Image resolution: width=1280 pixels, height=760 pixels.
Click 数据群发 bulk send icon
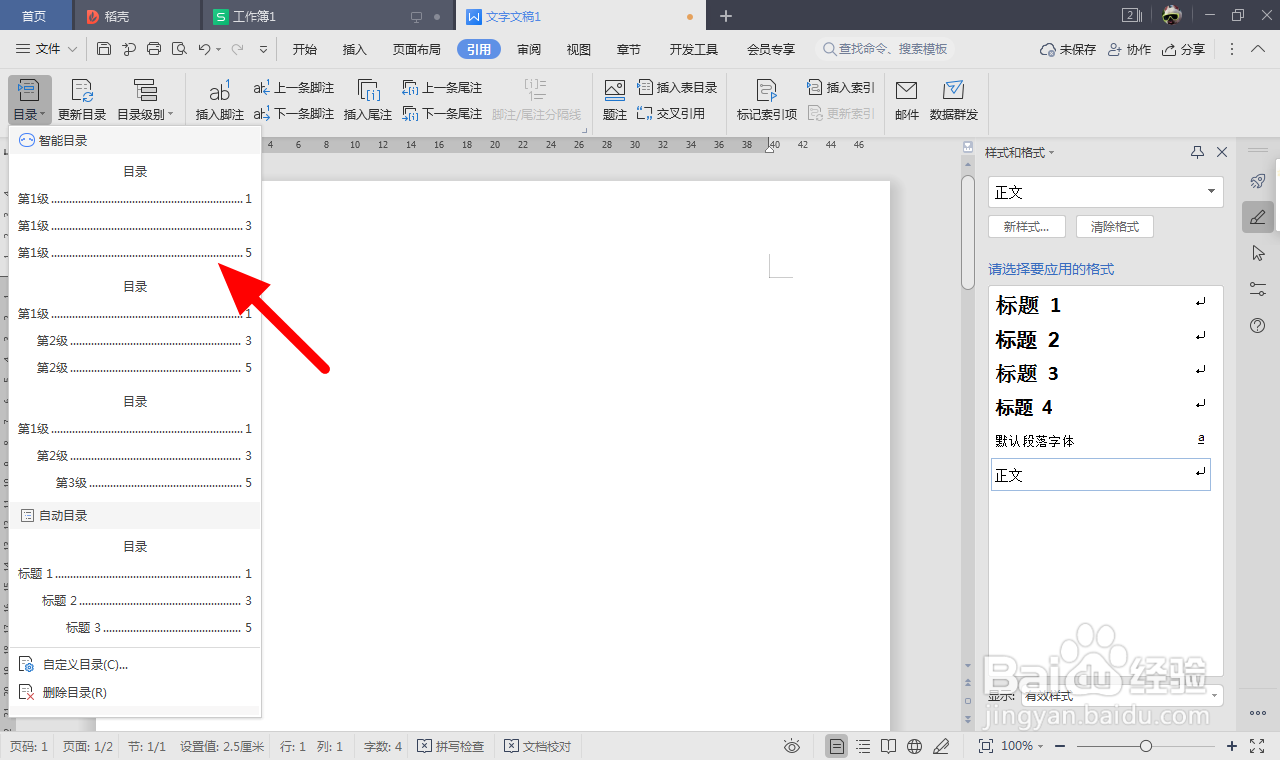click(x=954, y=101)
